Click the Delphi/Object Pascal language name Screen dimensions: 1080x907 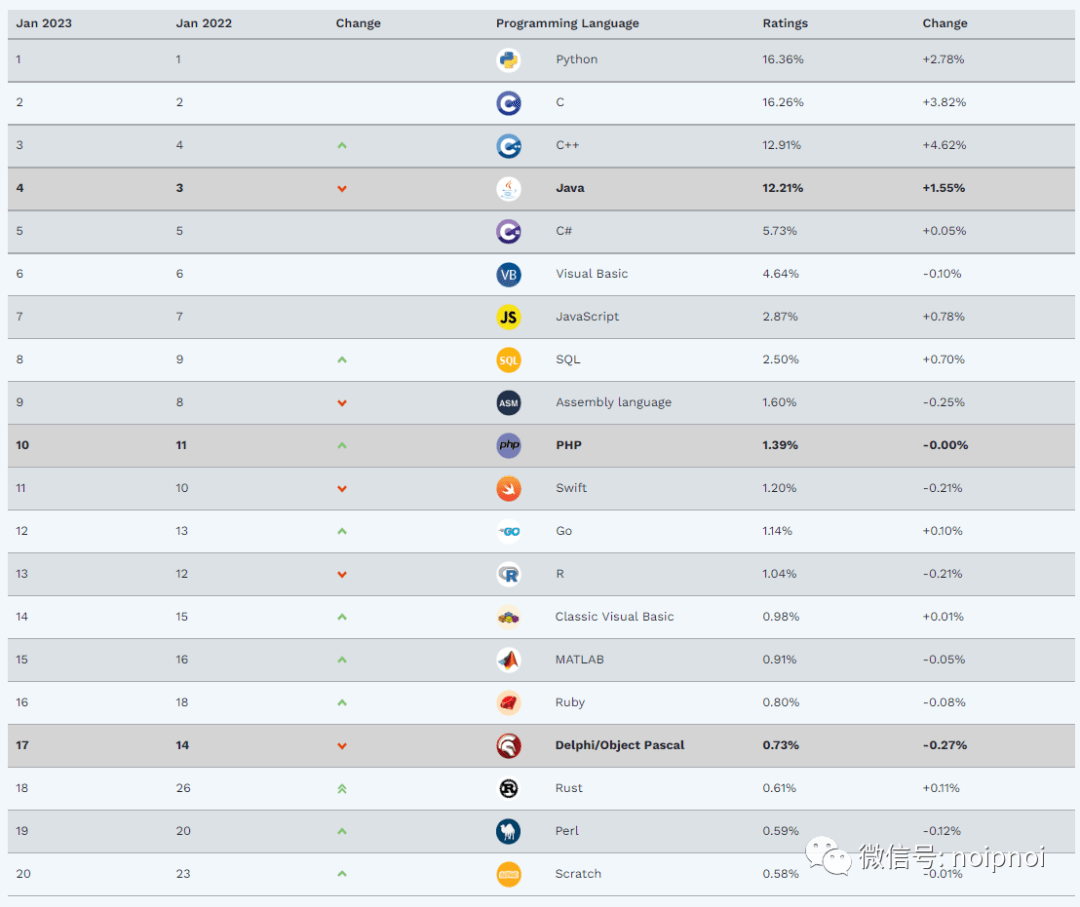[620, 745]
